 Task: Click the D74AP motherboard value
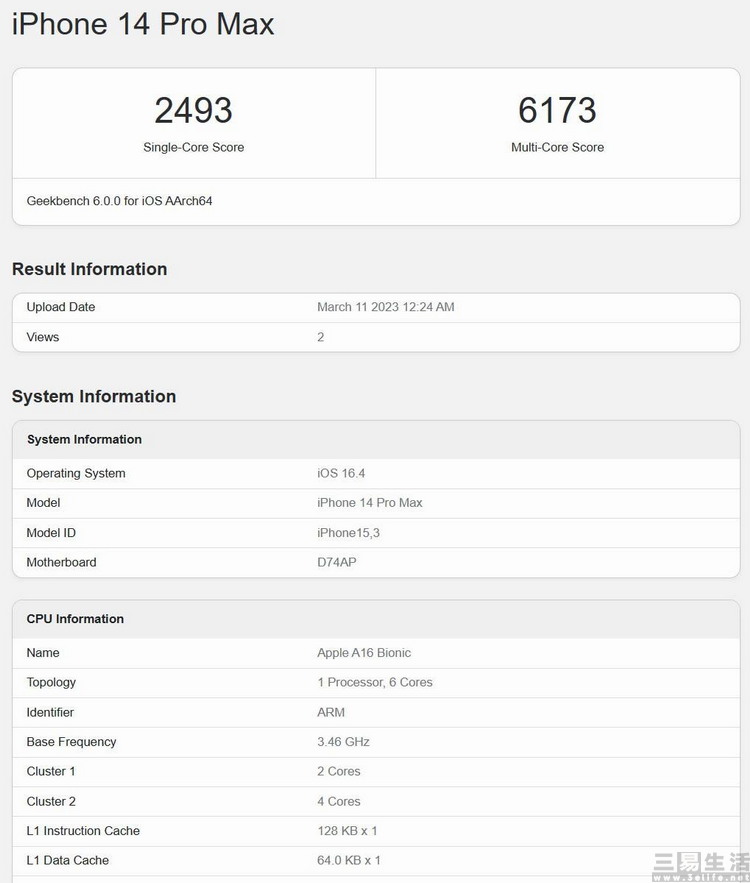[337, 562]
